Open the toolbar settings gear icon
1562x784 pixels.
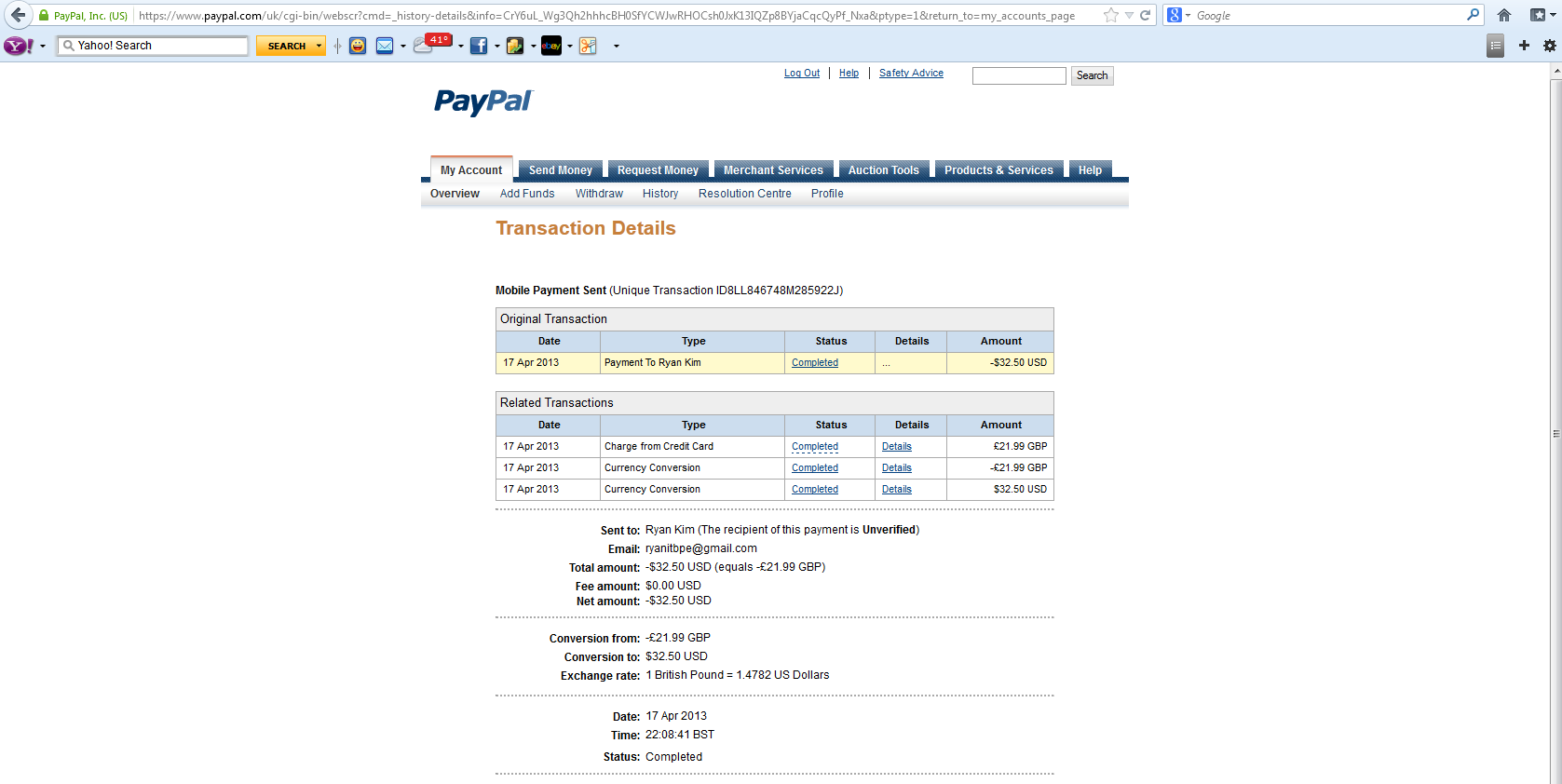[x=1550, y=46]
